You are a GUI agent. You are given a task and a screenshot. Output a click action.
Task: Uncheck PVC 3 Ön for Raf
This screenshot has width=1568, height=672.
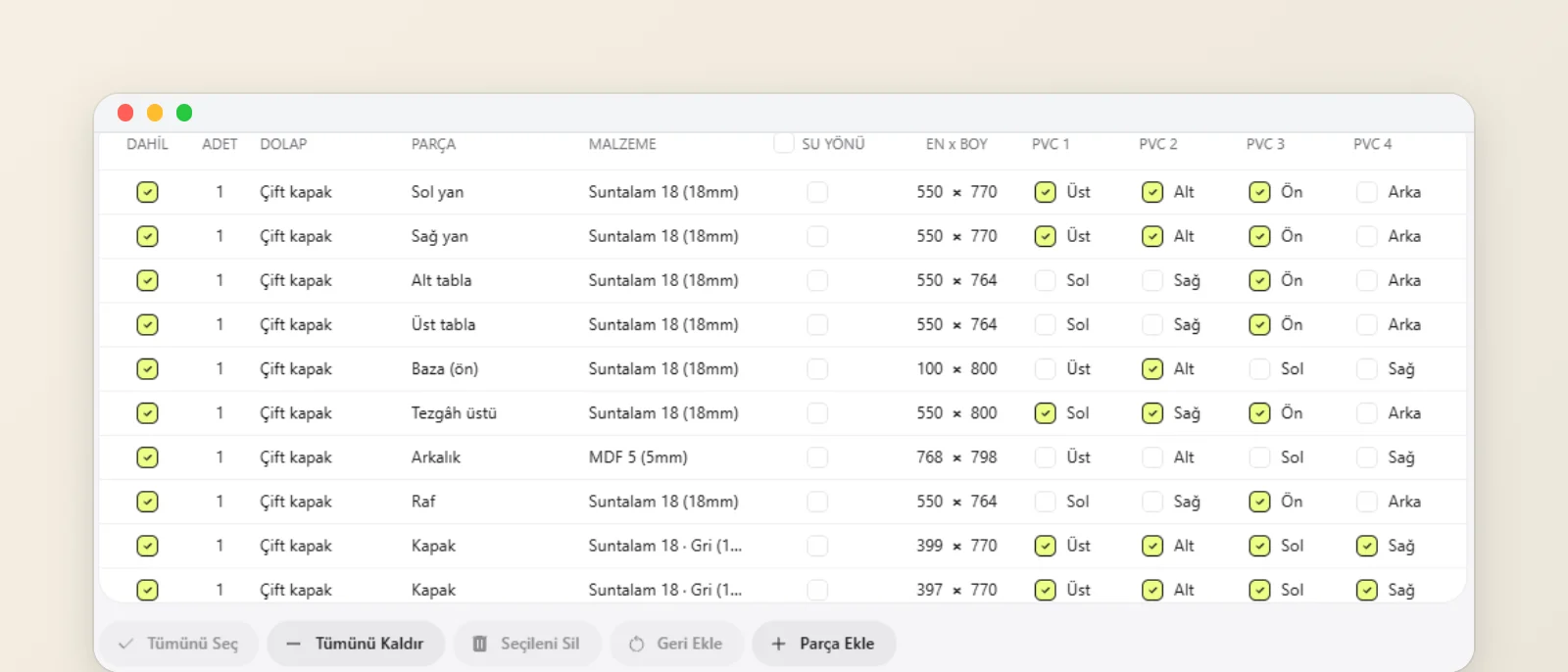[x=1259, y=502]
